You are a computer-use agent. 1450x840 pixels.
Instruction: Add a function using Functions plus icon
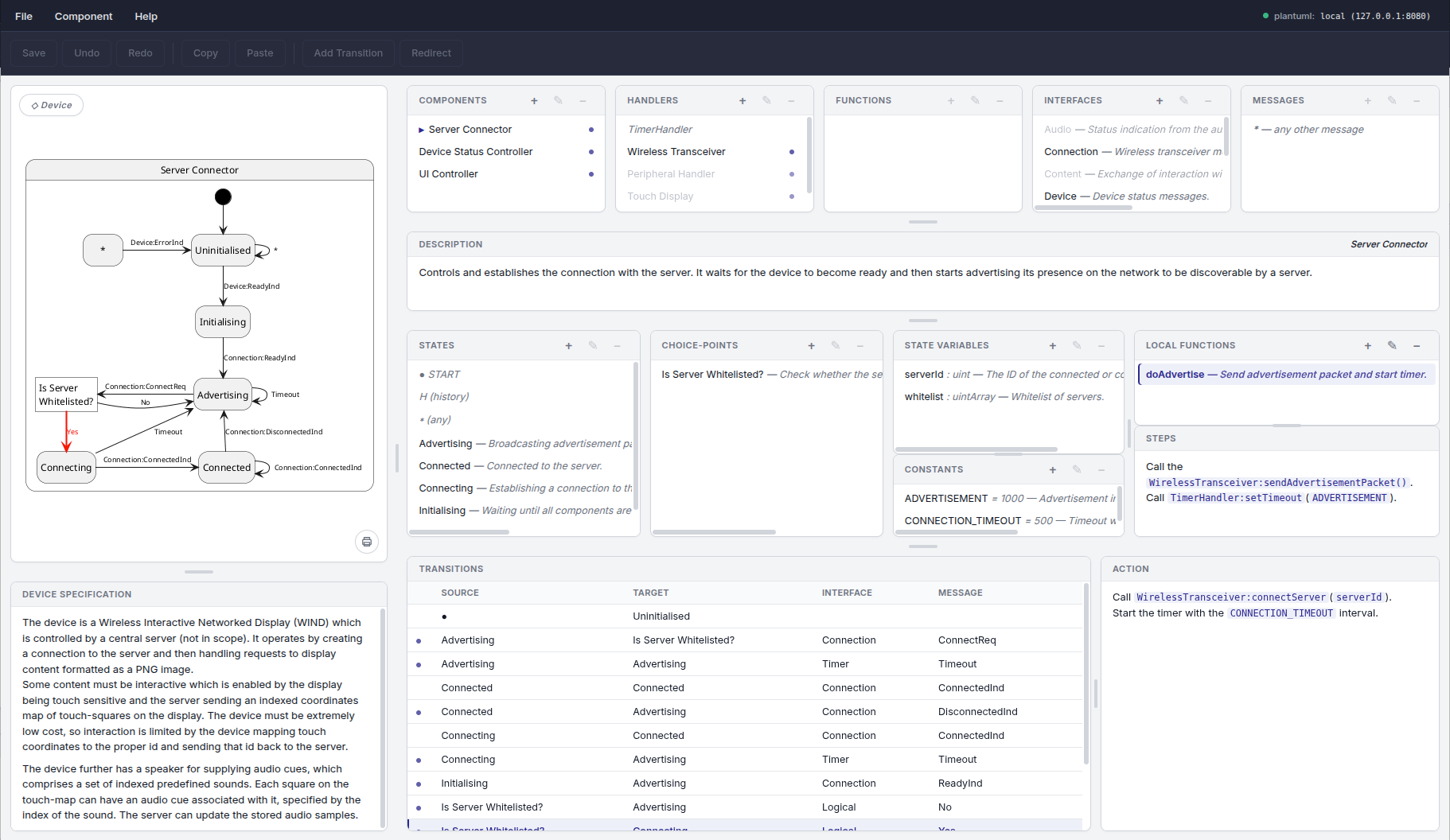tap(951, 101)
